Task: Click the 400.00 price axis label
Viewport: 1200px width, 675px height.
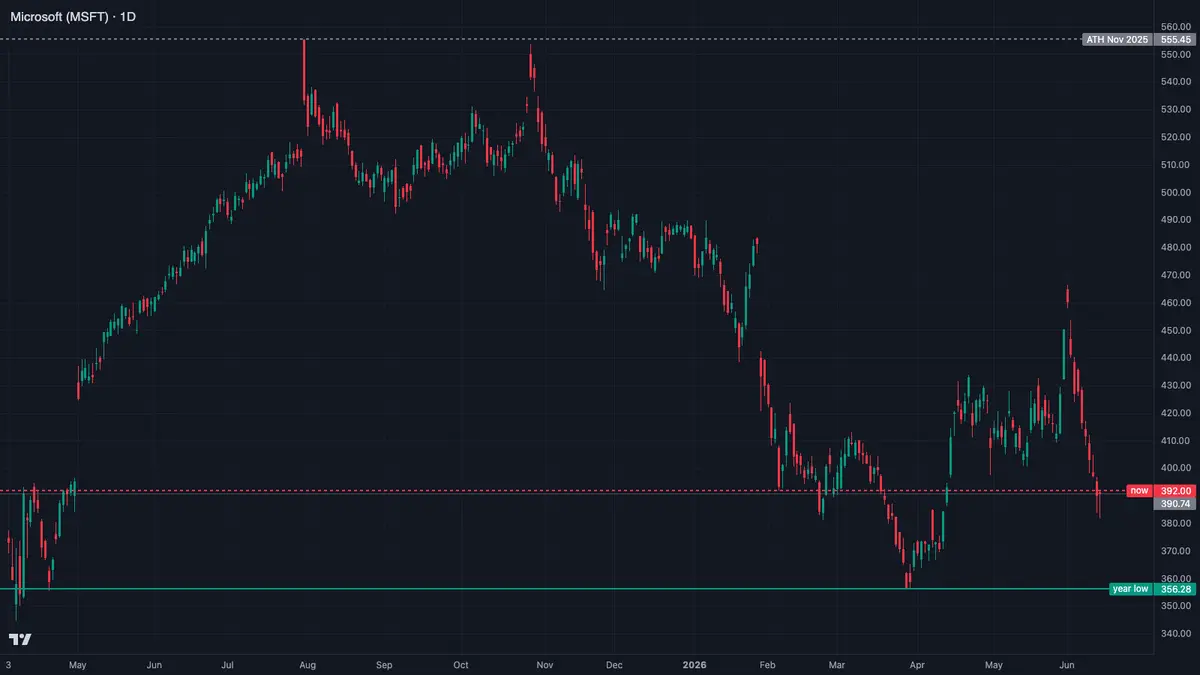Action: [1176, 468]
